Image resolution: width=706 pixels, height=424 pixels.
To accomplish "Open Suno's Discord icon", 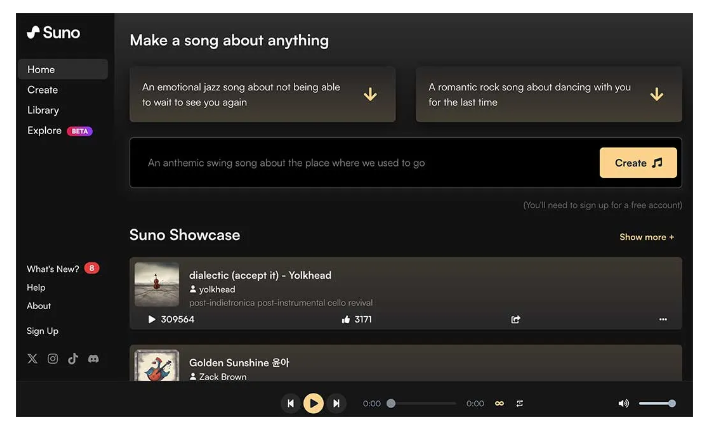I will 93,359.
